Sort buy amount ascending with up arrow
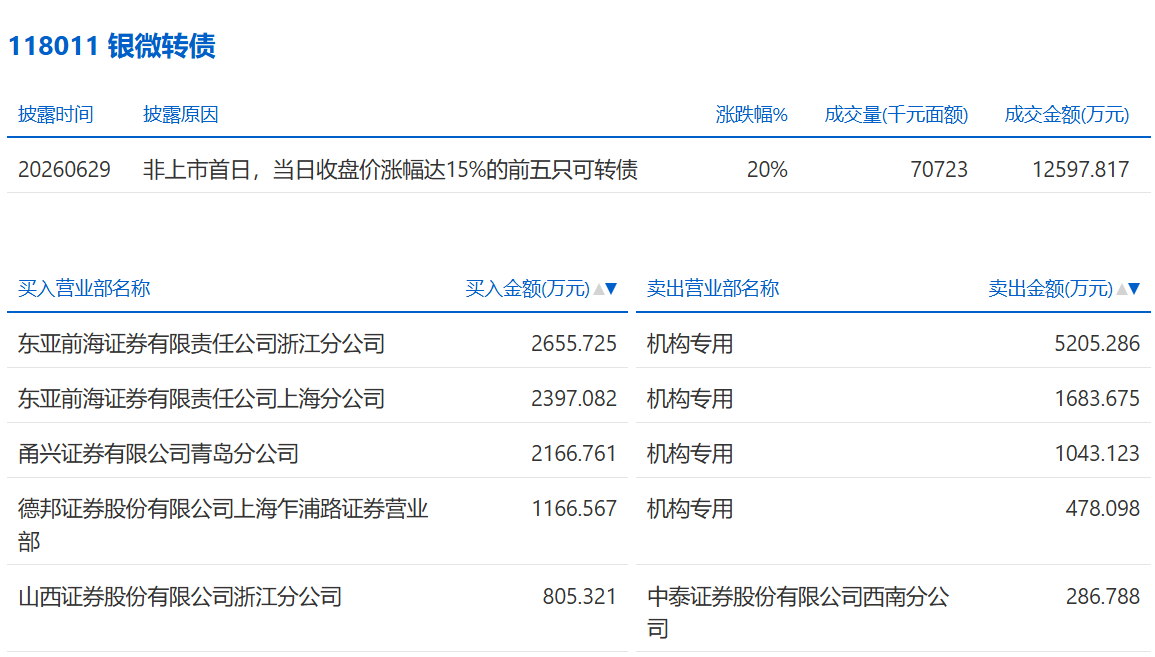The height and width of the screenshot is (657, 1155). click(x=599, y=289)
